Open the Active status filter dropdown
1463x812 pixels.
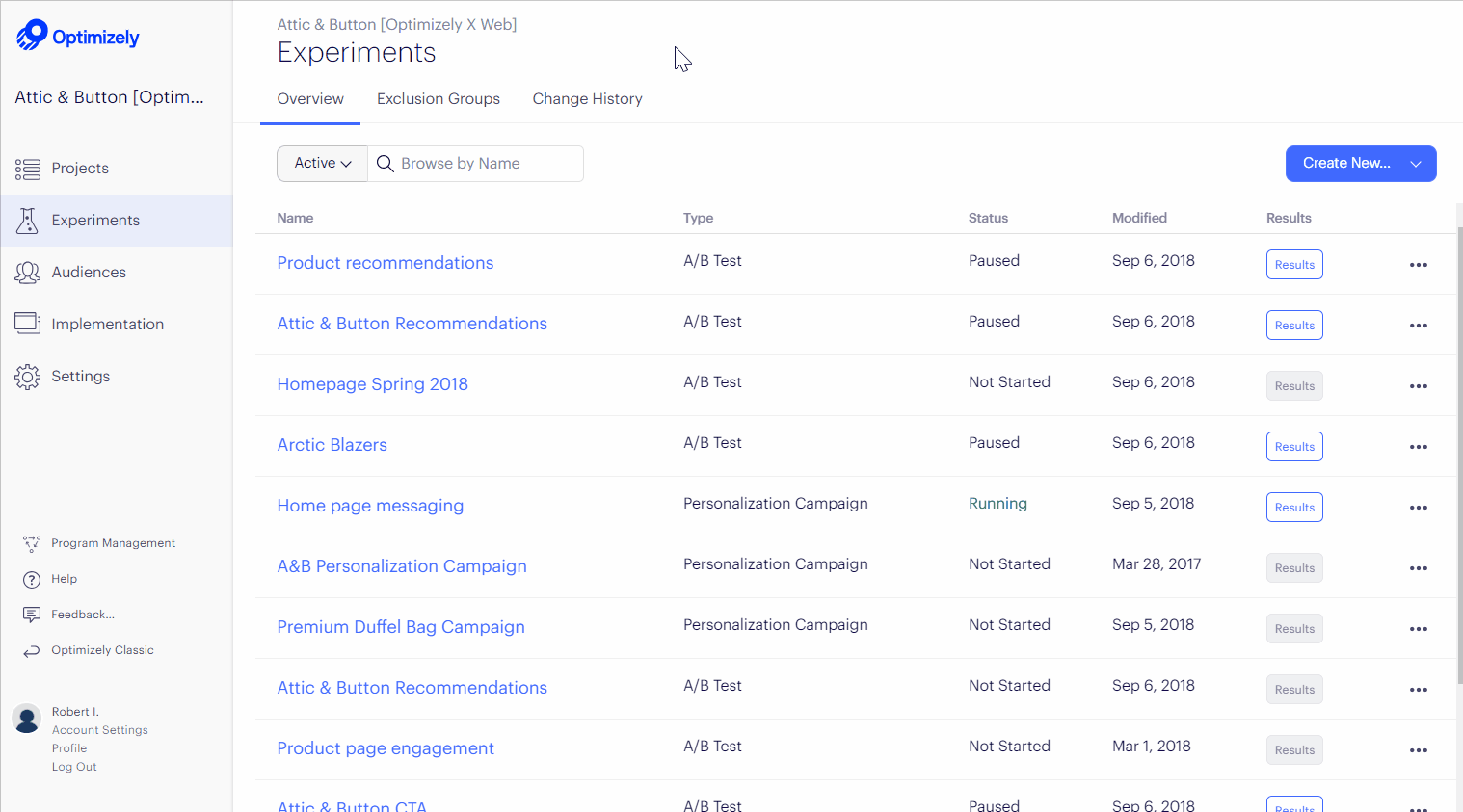coord(322,164)
